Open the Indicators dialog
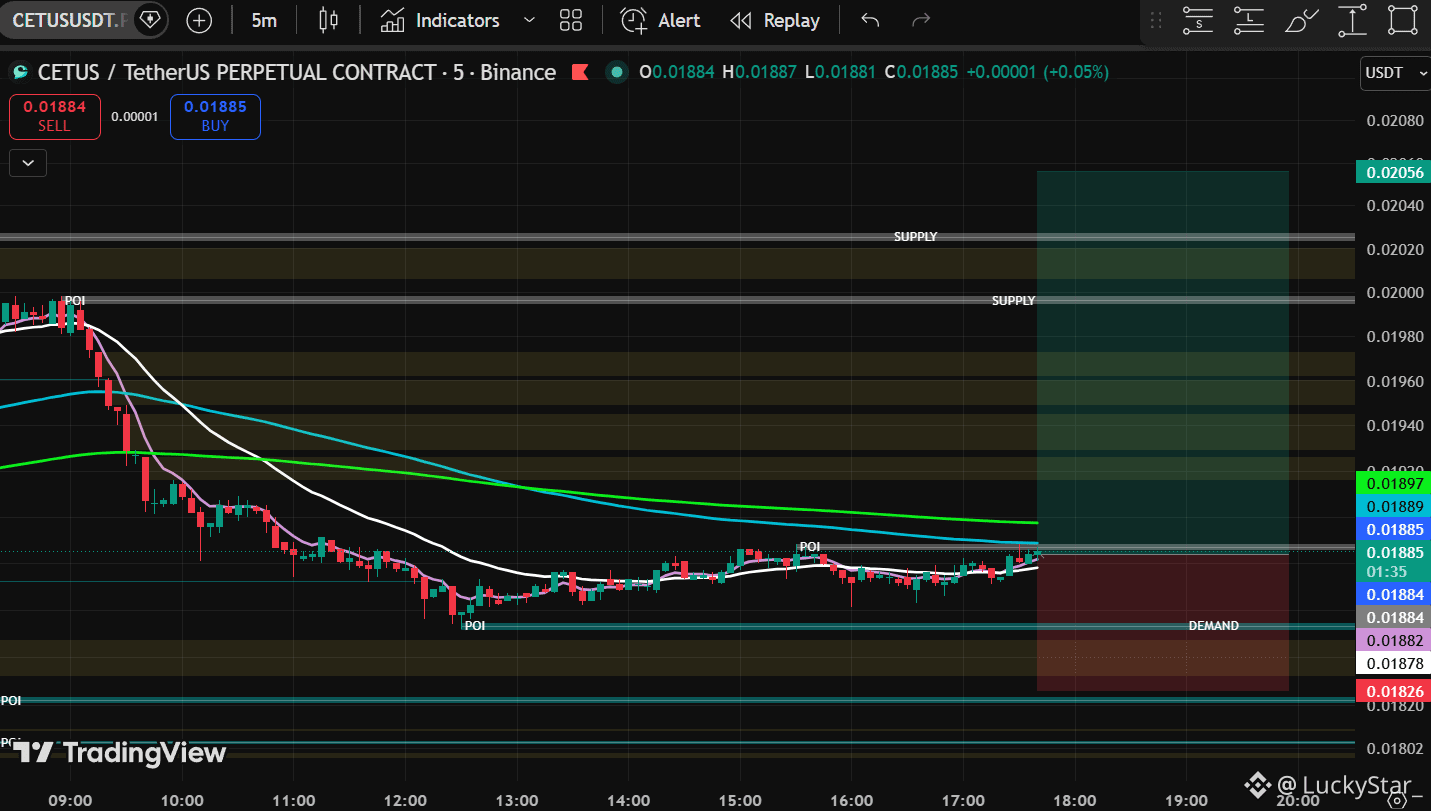Screen dimensions: 1431x811 (440, 20)
